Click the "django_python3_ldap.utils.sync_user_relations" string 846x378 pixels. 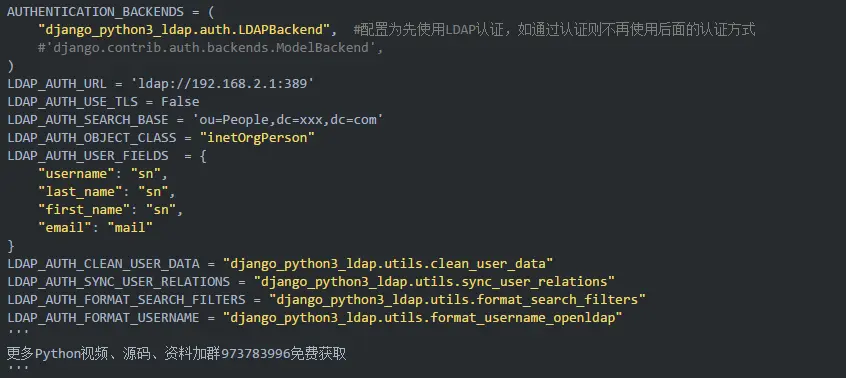[434, 281]
